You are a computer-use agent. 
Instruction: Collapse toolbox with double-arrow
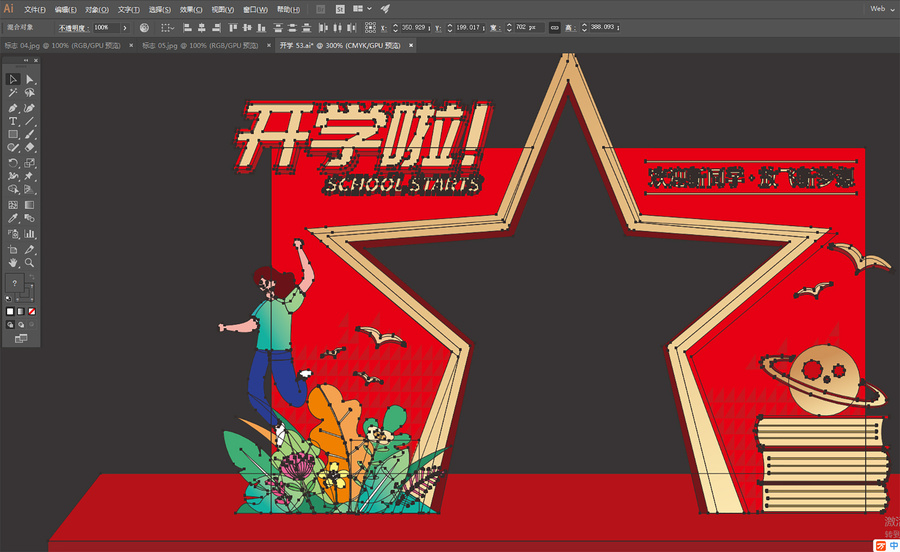(x=26, y=60)
